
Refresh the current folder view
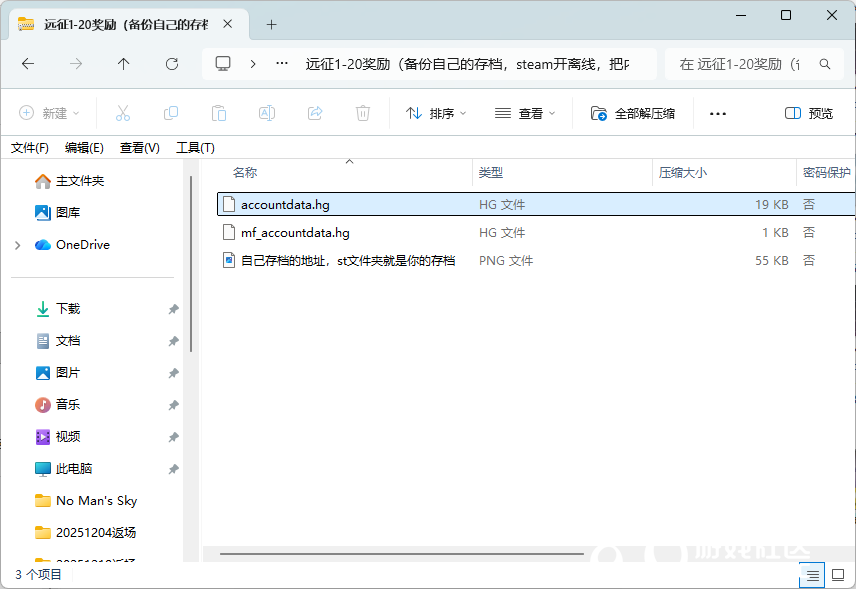pos(171,63)
